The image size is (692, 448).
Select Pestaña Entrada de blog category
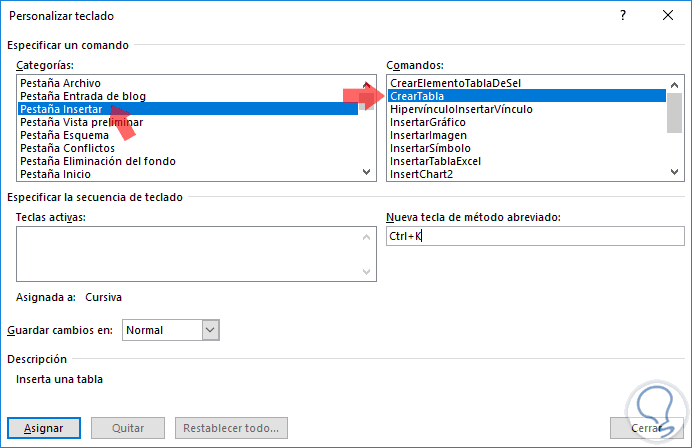click(83, 95)
